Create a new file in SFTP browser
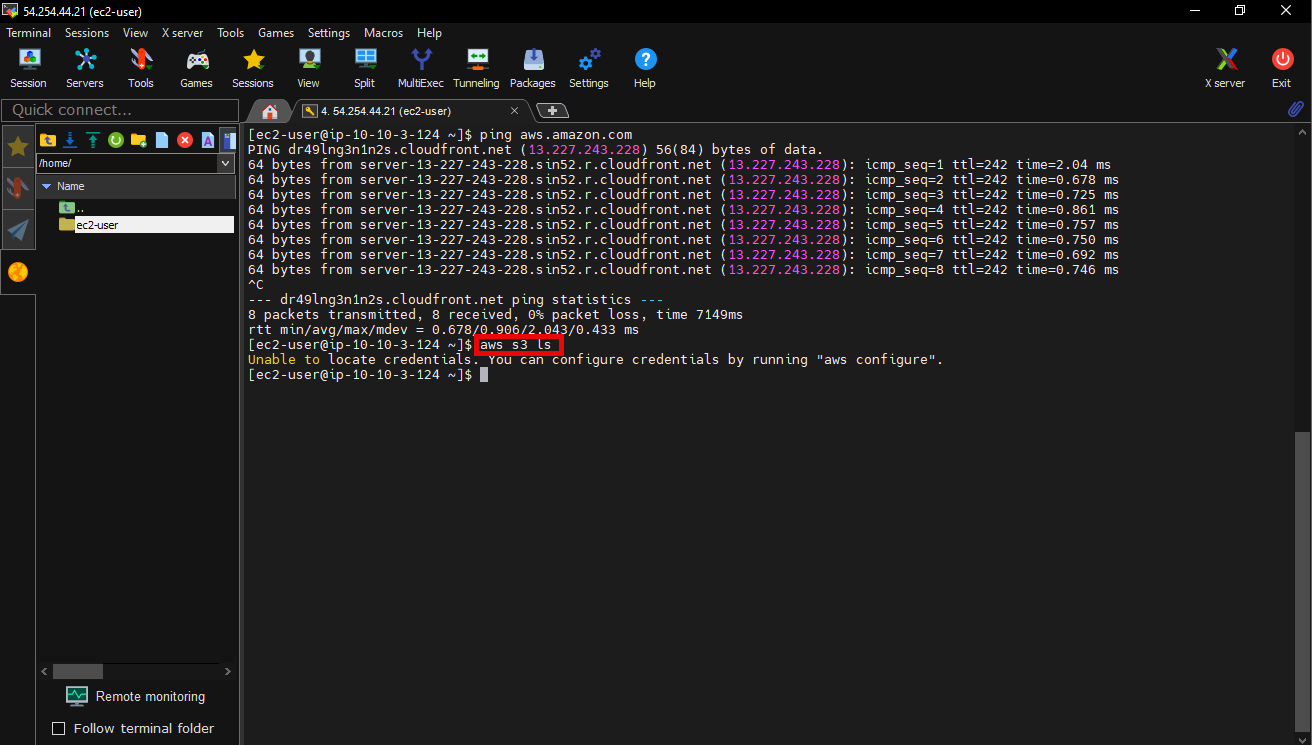 (162, 140)
